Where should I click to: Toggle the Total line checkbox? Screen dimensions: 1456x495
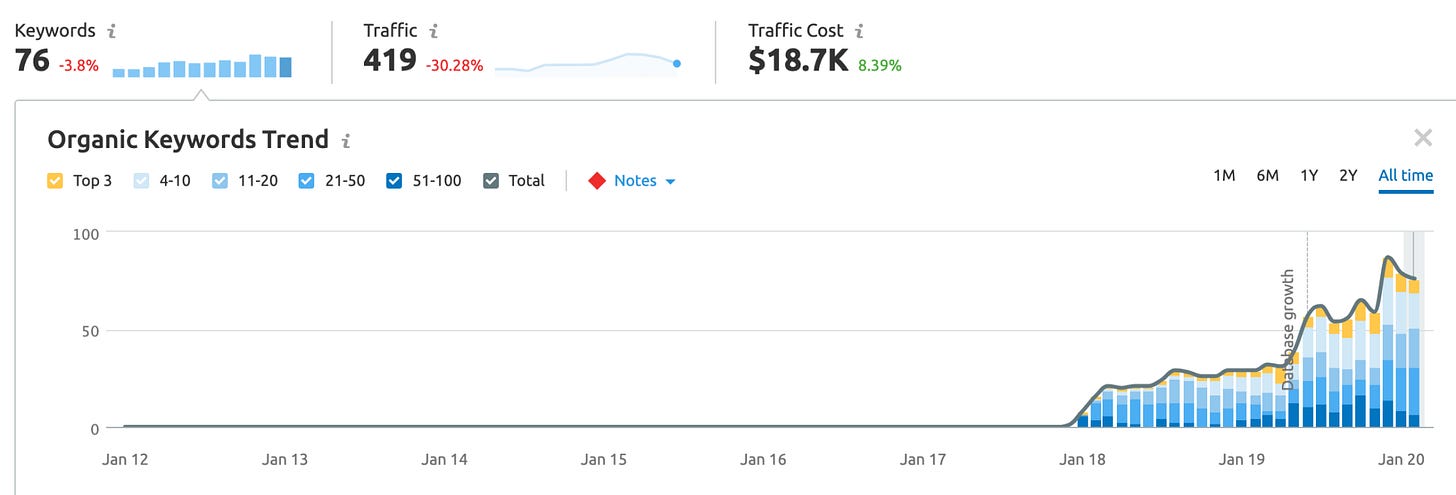tap(491, 181)
